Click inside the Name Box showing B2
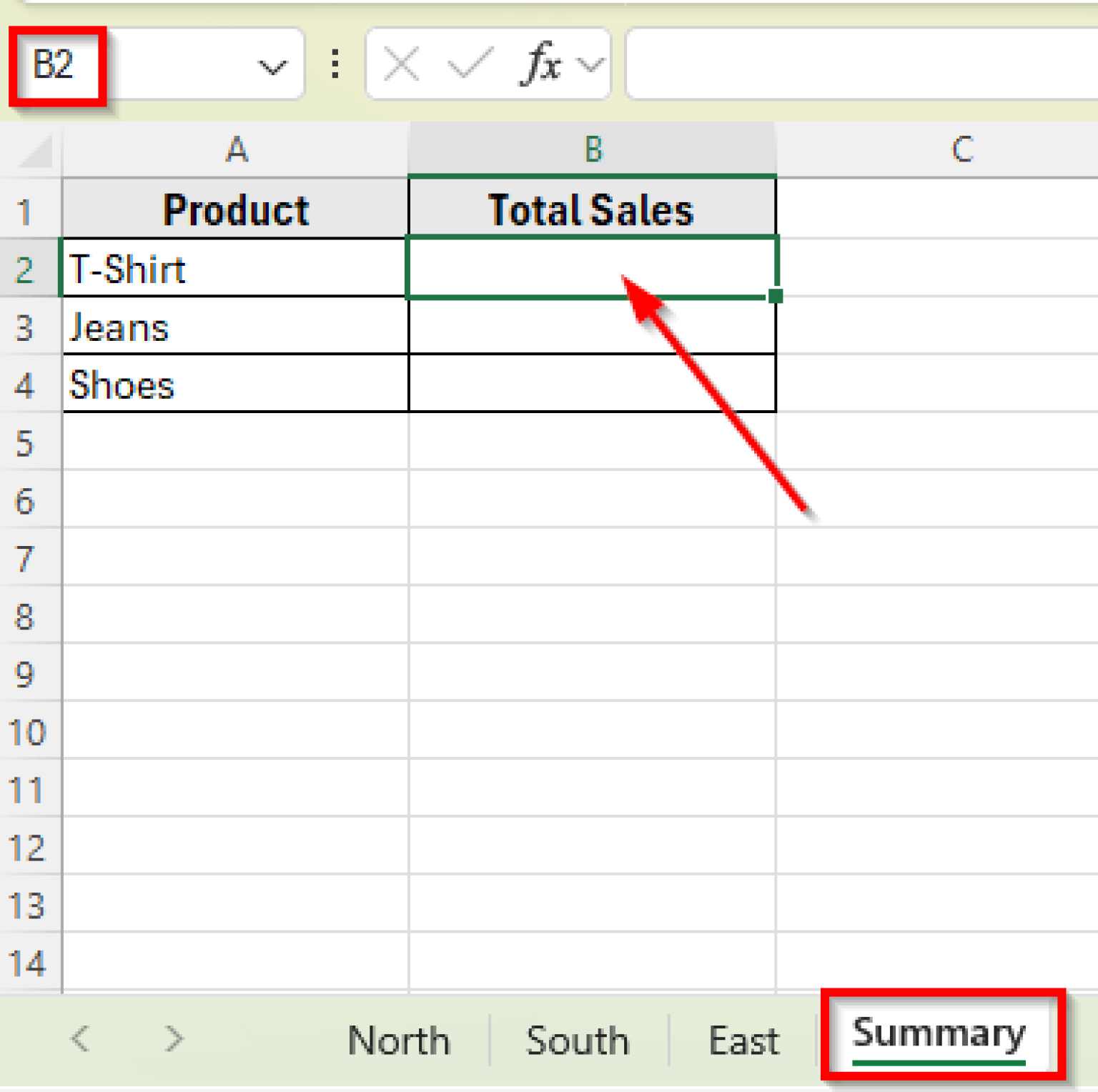The image size is (1098, 1092). (x=57, y=64)
